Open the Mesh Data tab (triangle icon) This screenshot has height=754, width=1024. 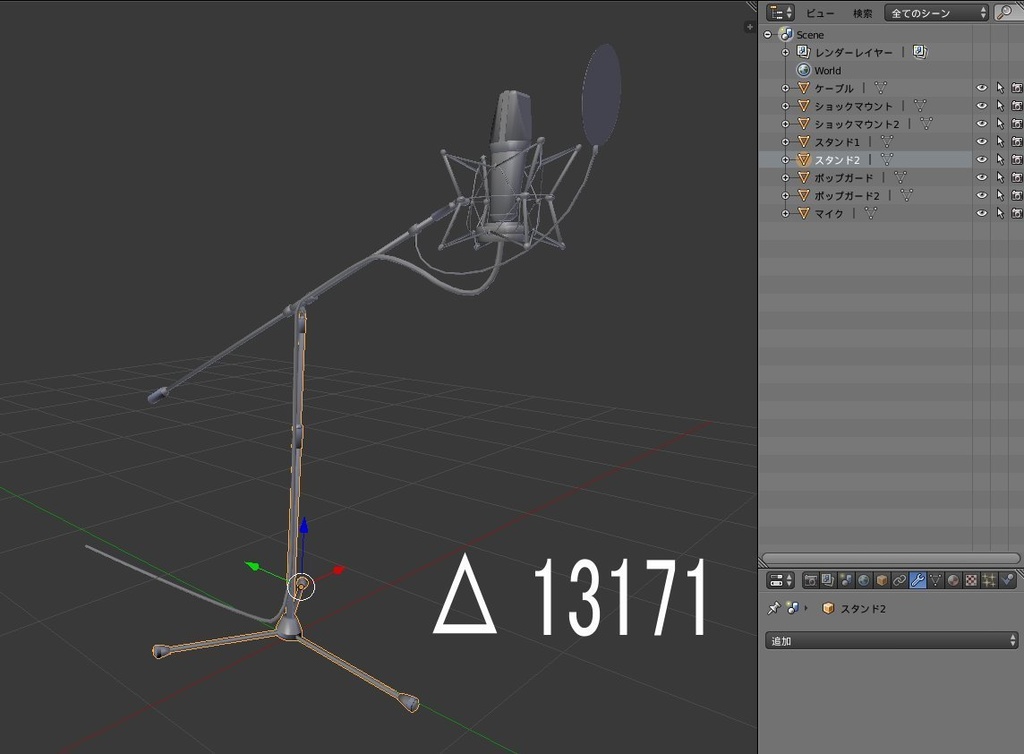[x=935, y=580]
